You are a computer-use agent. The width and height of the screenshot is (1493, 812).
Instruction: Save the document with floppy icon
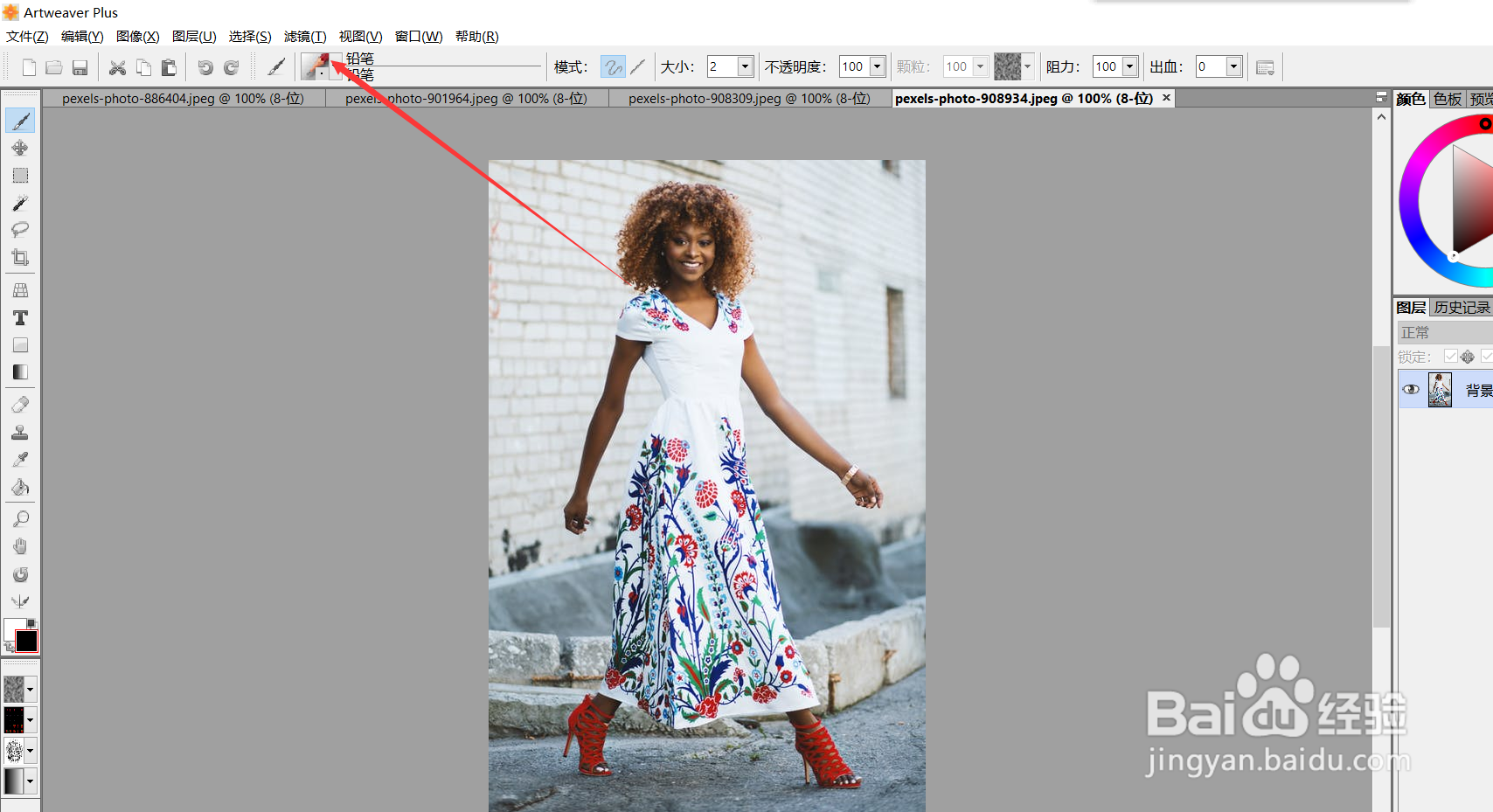pos(80,67)
